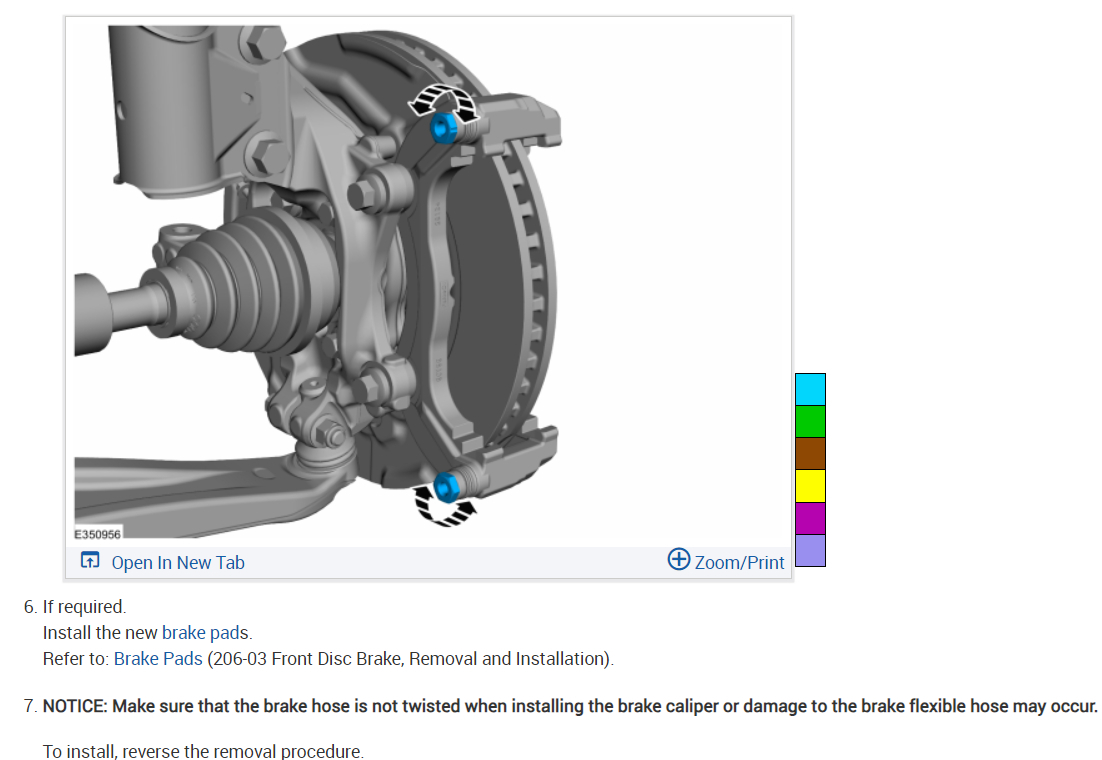1102x760 pixels.
Task: Select the yellow color swatch
Action: click(x=810, y=486)
